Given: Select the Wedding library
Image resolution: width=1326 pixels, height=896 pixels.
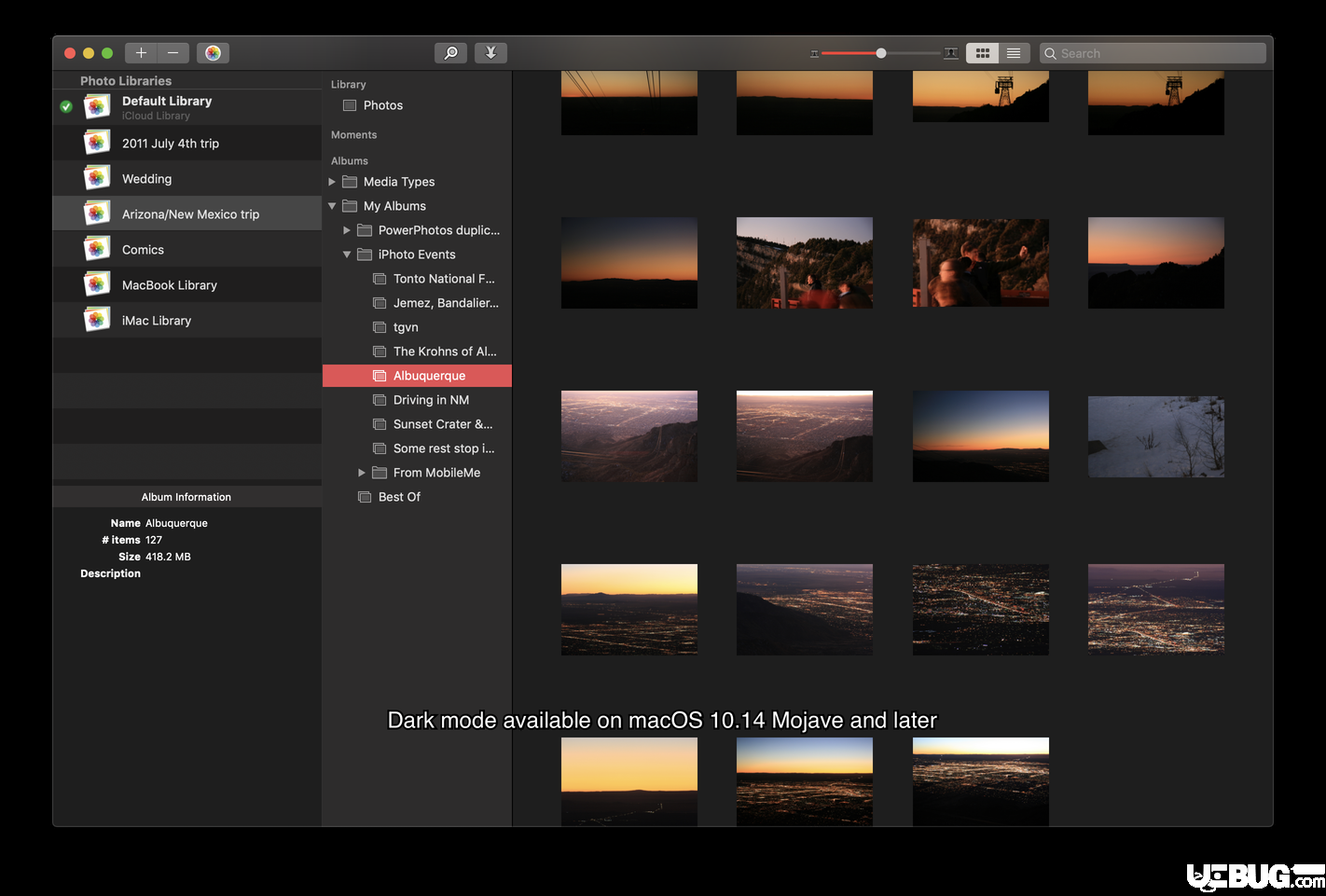Looking at the screenshot, I should pyautogui.click(x=187, y=178).
